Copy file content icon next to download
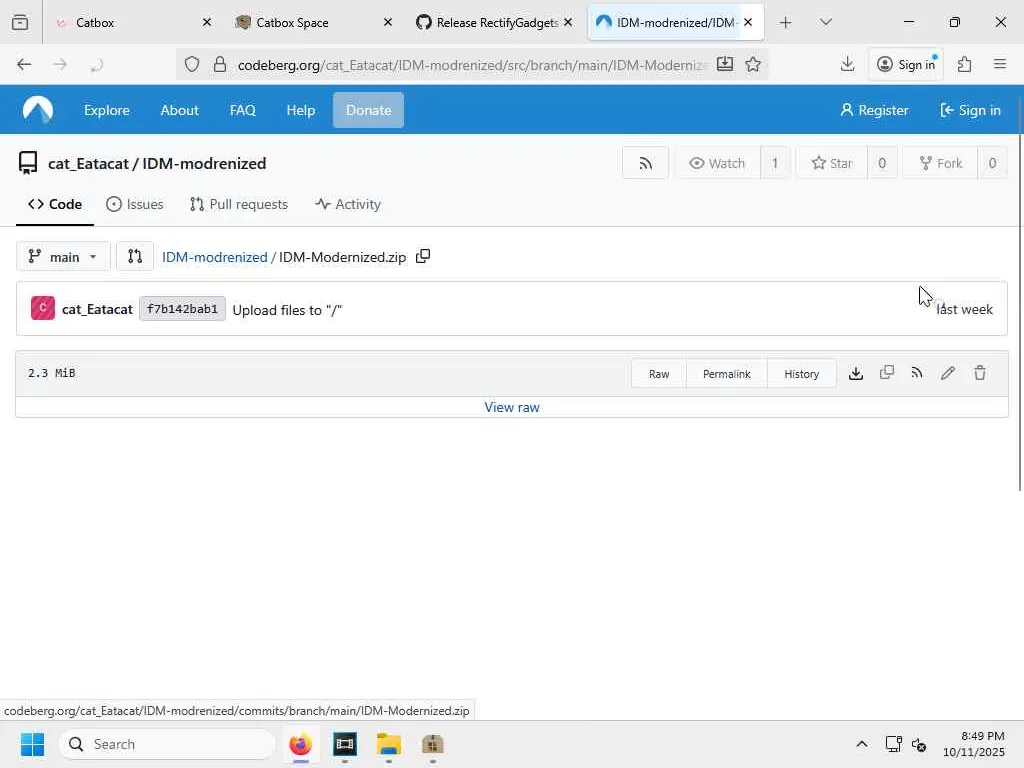1024x768 pixels. pyautogui.click(x=886, y=373)
